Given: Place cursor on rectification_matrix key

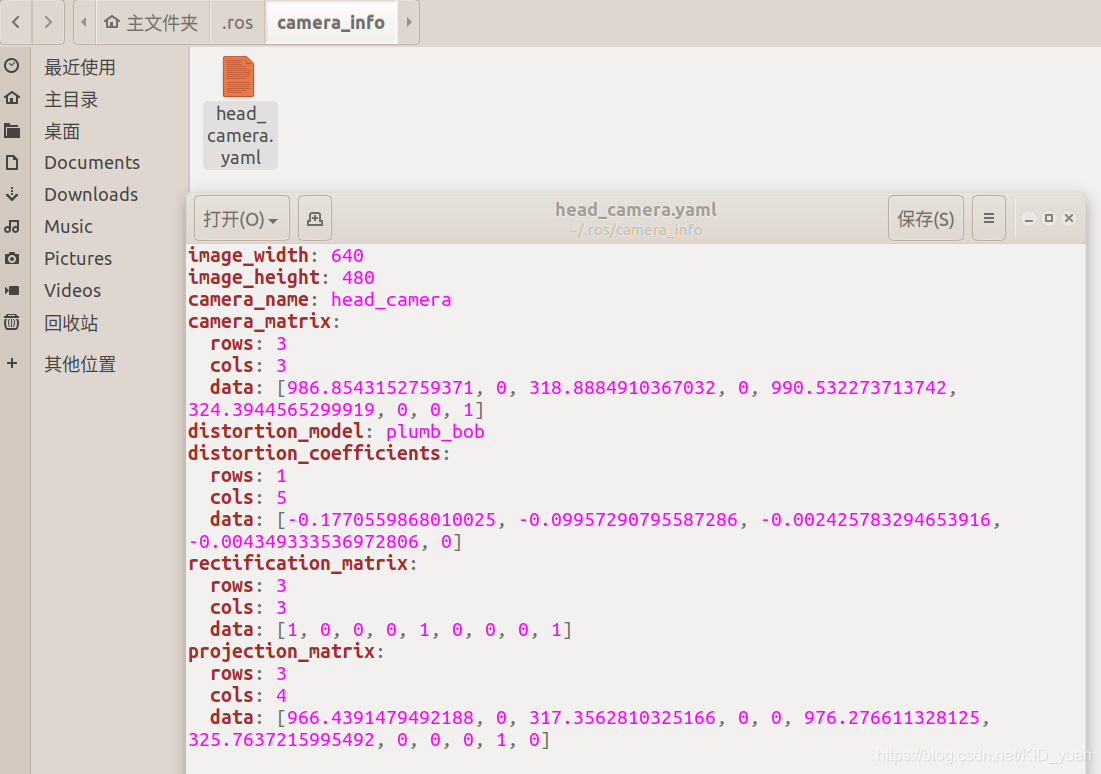Looking at the screenshot, I should (x=298, y=563).
